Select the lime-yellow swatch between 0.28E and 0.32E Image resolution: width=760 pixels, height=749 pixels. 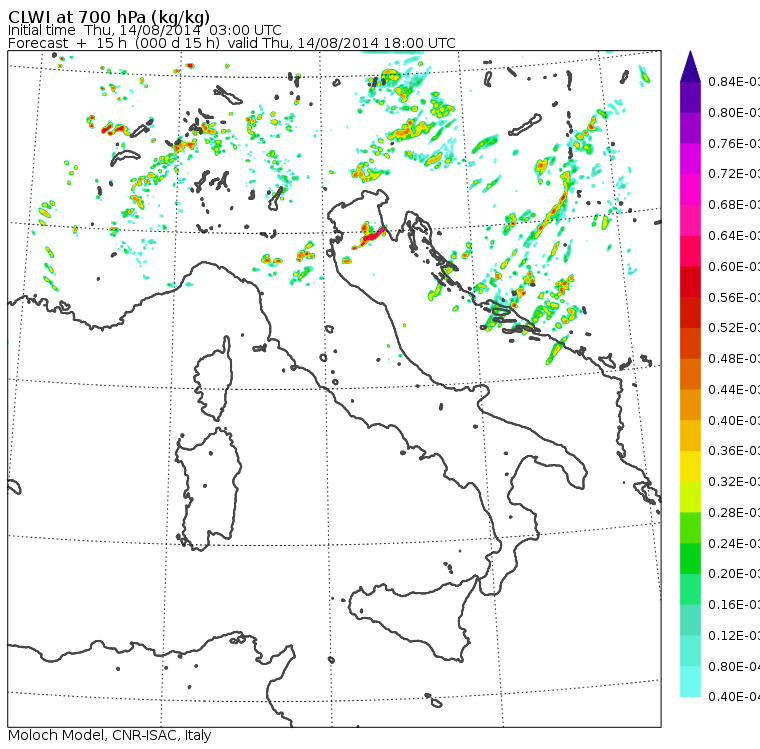(x=690, y=497)
